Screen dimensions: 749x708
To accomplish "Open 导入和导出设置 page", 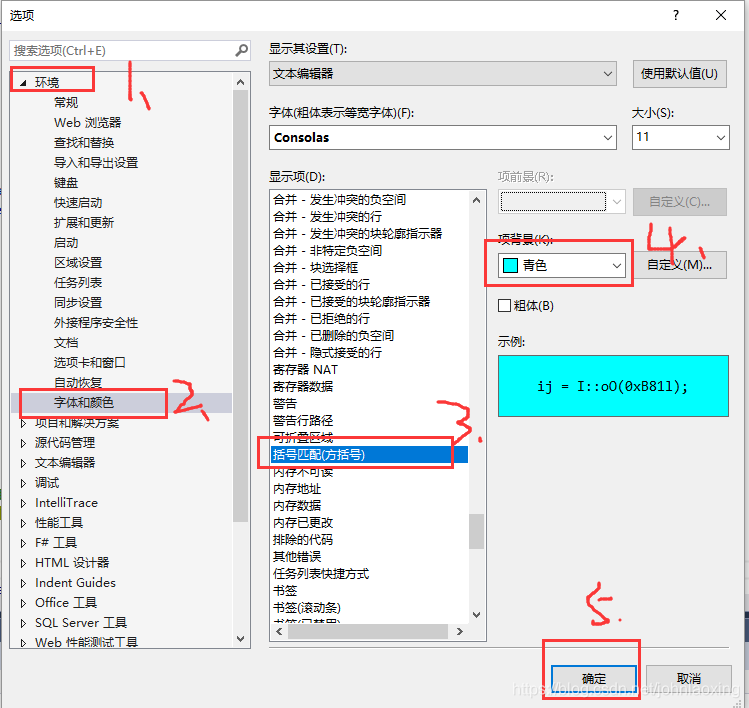I will pos(96,162).
